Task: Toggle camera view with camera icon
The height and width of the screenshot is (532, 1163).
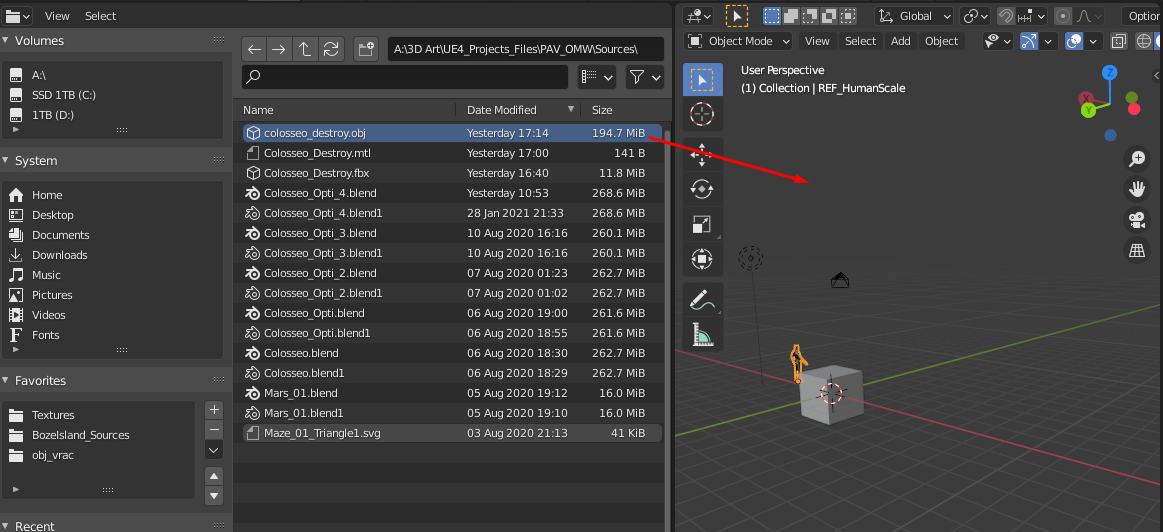Action: (x=1137, y=220)
